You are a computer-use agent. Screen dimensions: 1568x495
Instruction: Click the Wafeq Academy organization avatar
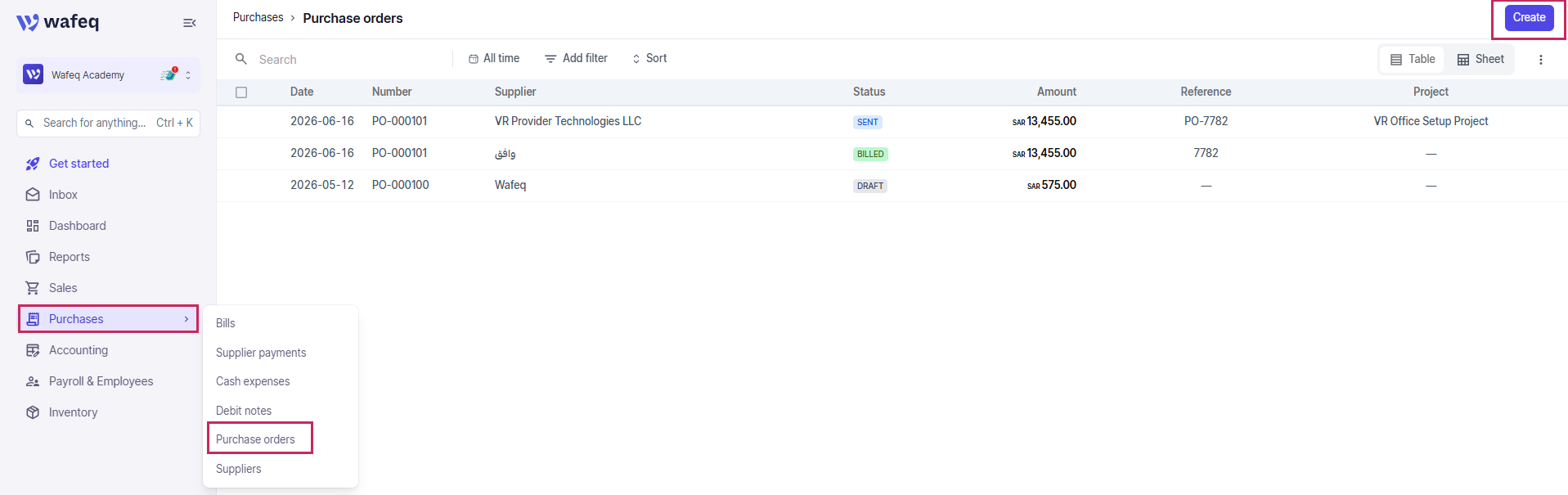(33, 74)
